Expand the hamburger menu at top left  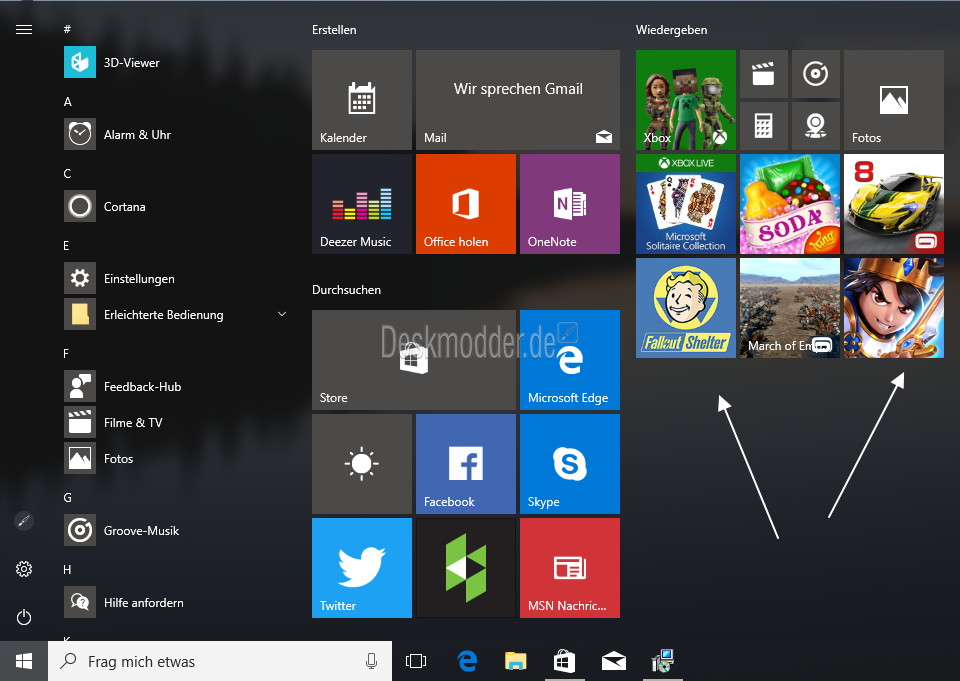point(24,29)
